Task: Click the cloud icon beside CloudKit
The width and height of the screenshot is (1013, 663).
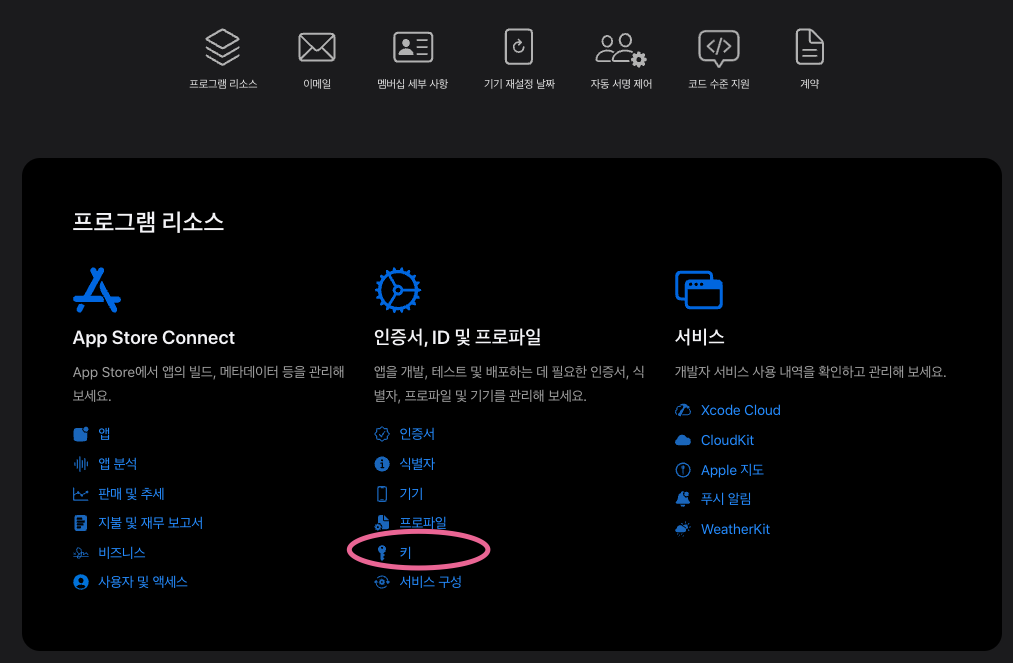Action: tap(683, 441)
